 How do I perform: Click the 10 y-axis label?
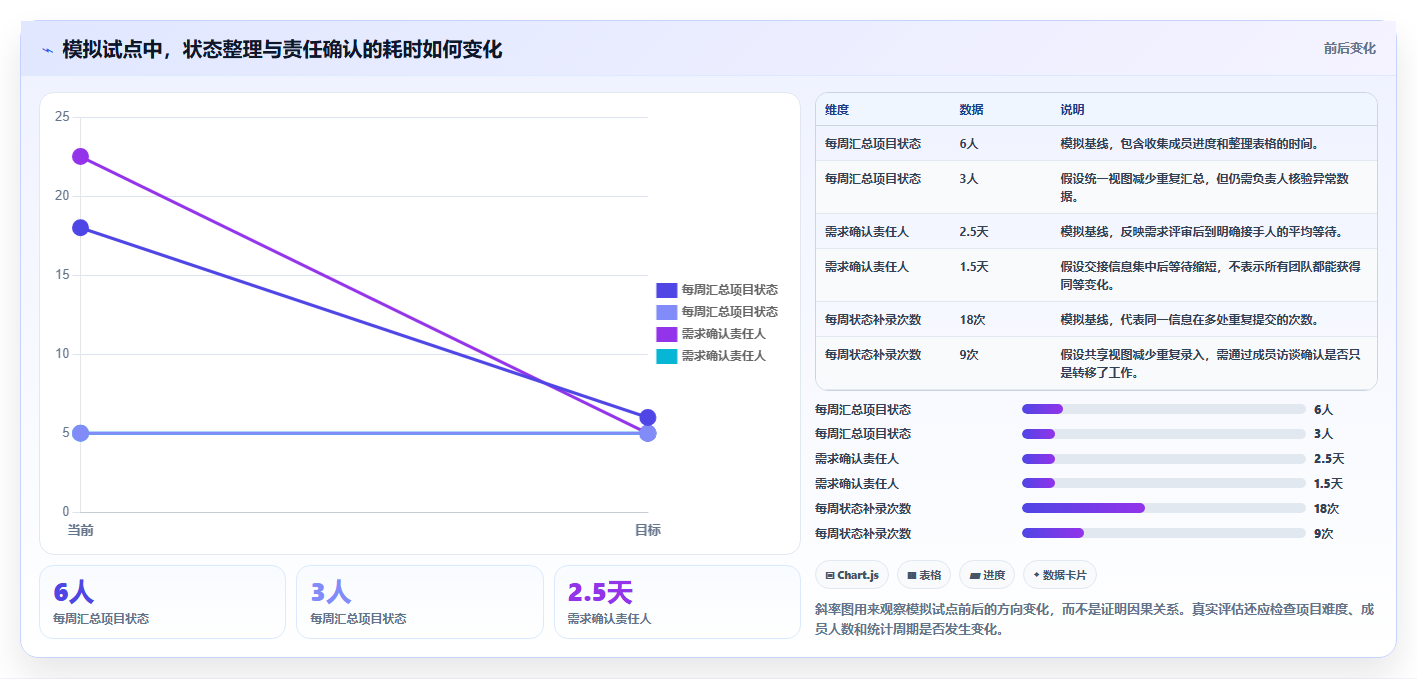[x=62, y=354]
